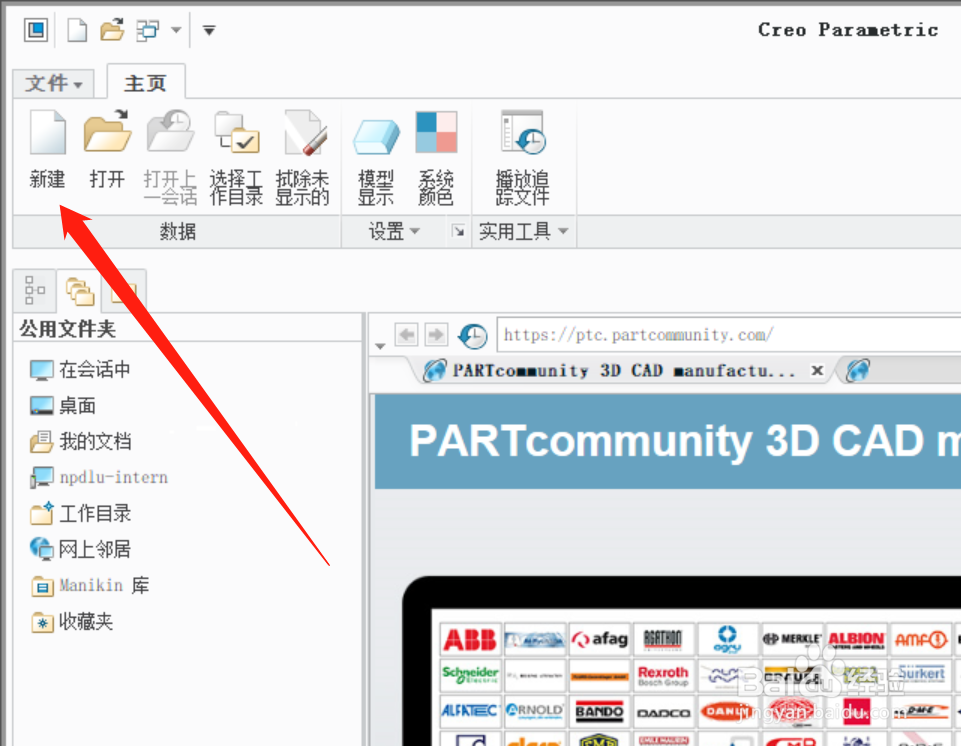Click the PARTcommunity 3D CAD page heading banner
Image resolution: width=961 pixels, height=746 pixels.
668,441
